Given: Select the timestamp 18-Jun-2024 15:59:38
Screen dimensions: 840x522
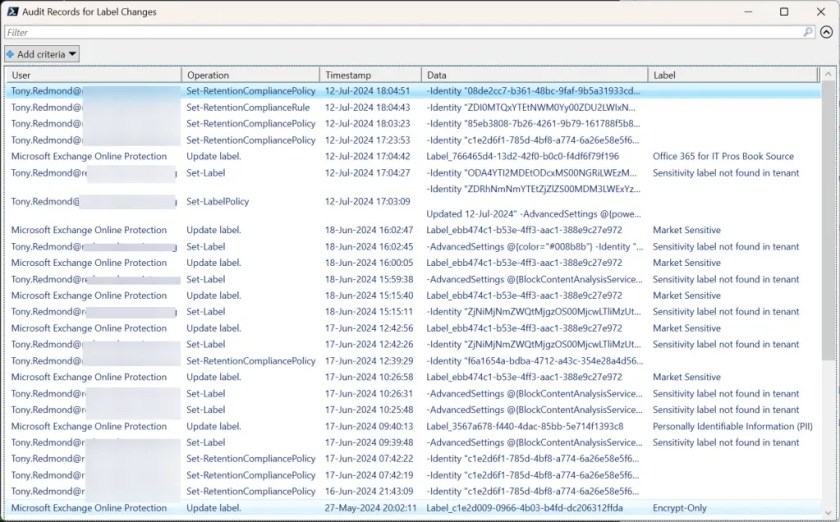Looking at the screenshot, I should (369, 280).
